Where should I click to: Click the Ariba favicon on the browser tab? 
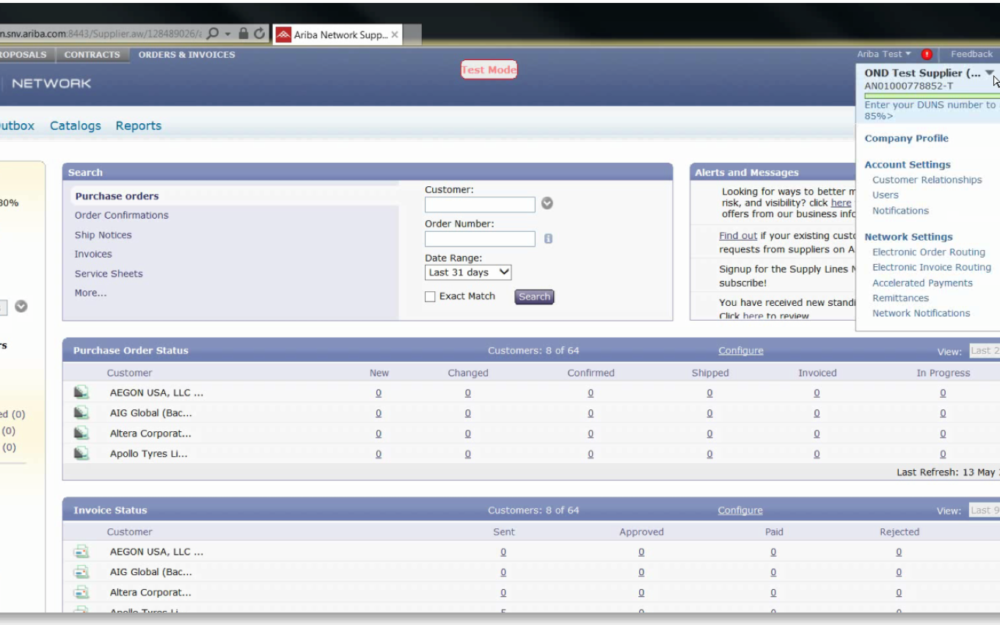click(284, 34)
